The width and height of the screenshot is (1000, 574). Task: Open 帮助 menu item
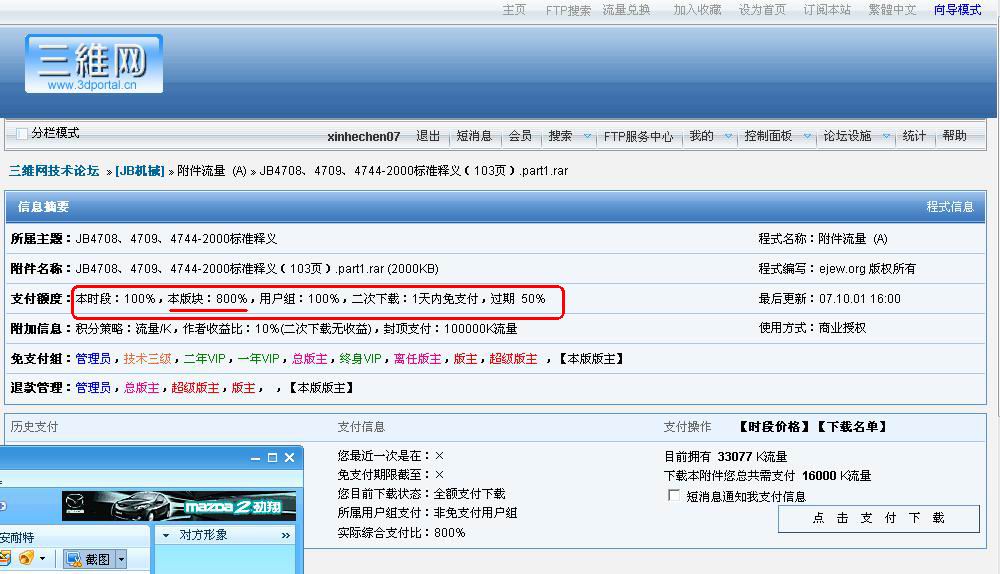coord(954,136)
